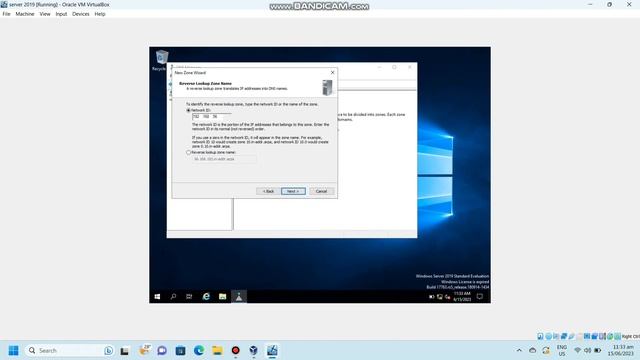Click the running VM taskbar icon

click(x=272, y=351)
